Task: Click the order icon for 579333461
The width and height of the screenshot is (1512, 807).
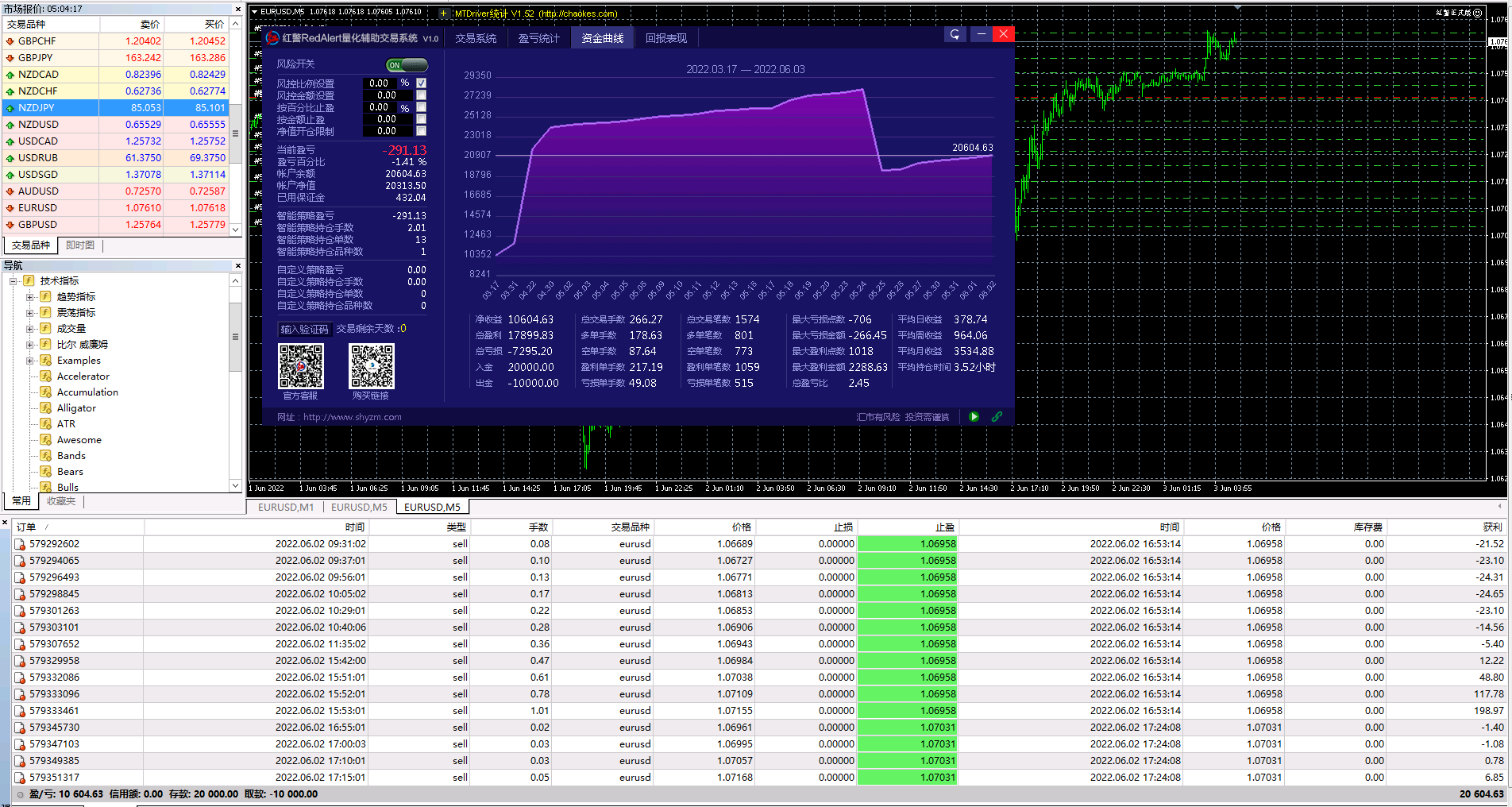Action: [x=20, y=711]
